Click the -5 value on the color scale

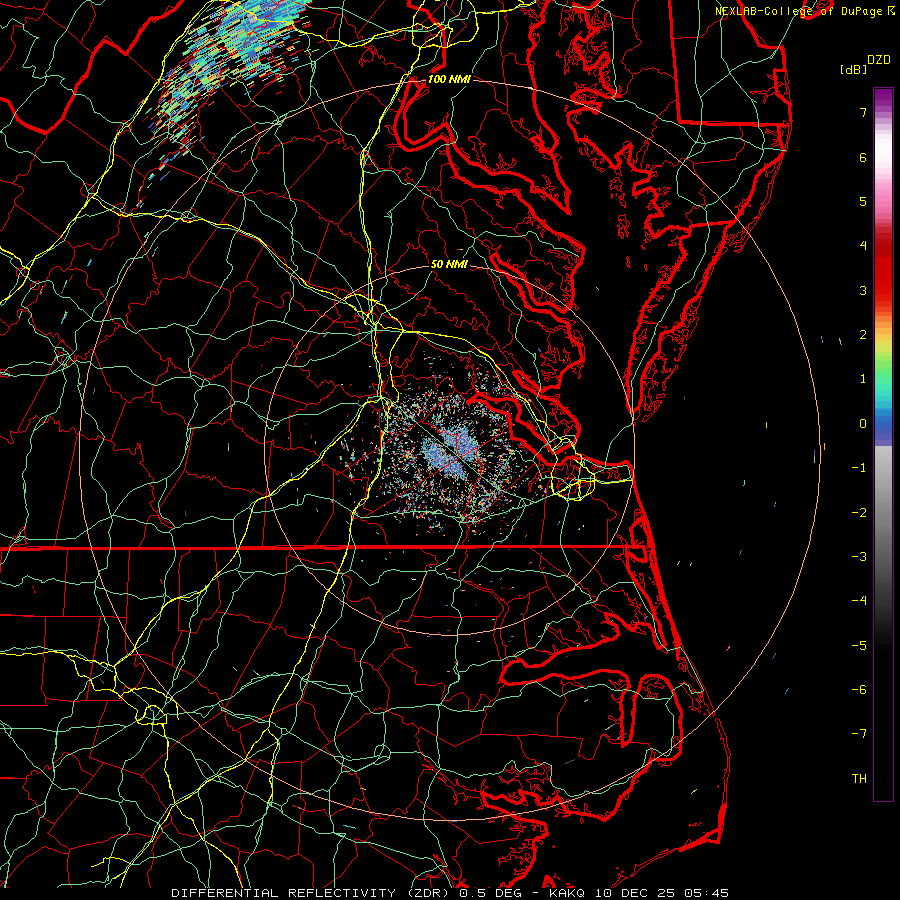(x=859, y=646)
